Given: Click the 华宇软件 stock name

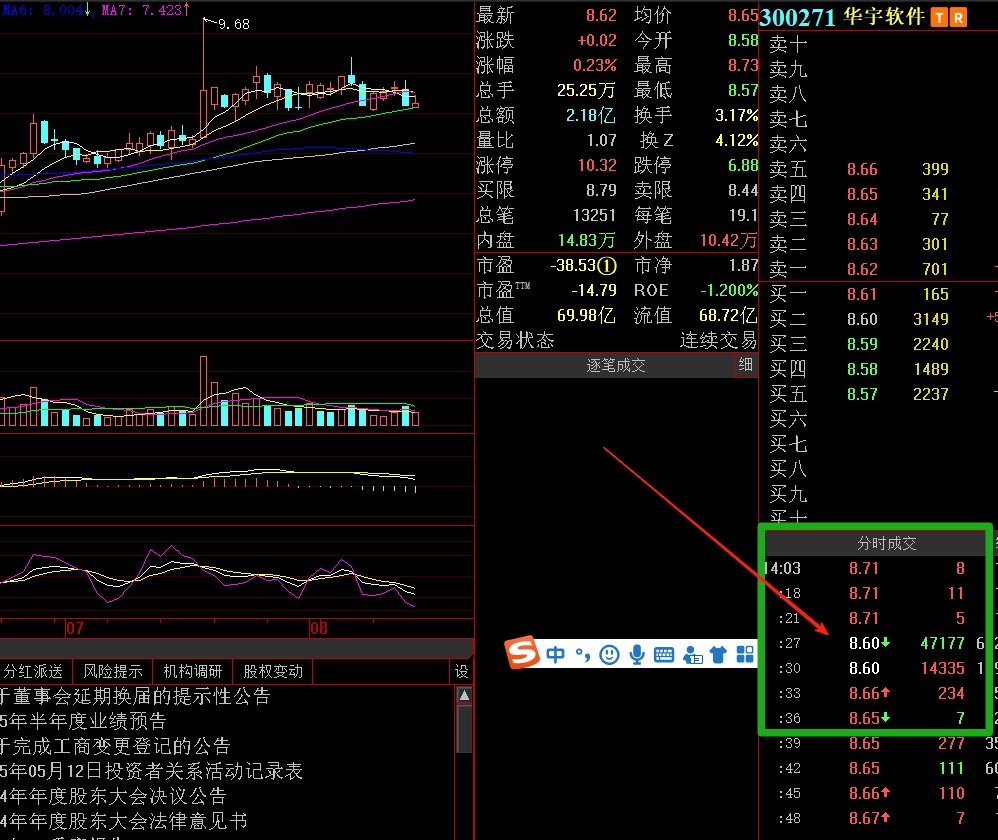Looking at the screenshot, I should (x=884, y=17).
